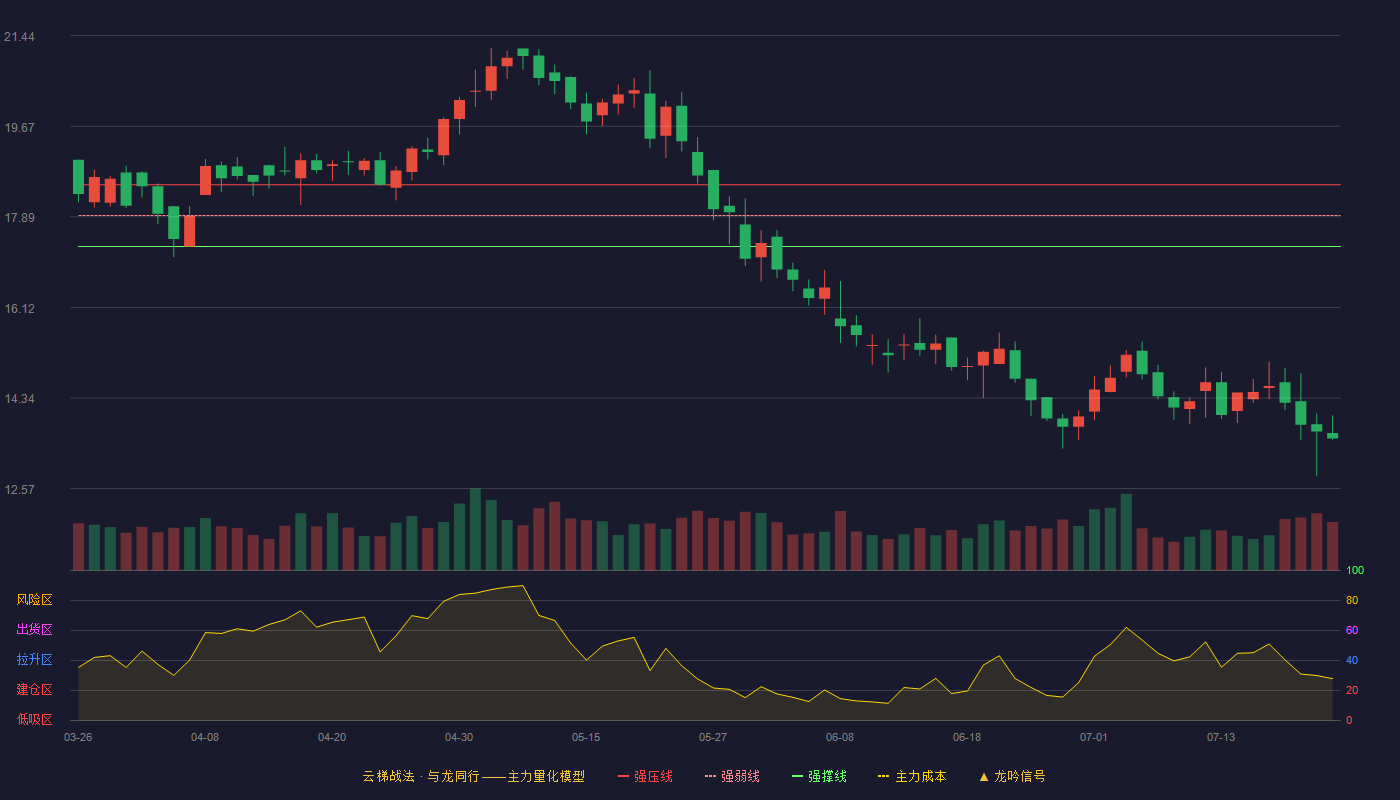Click the 06-18 date axis label
The image size is (1400, 800).
tap(967, 737)
